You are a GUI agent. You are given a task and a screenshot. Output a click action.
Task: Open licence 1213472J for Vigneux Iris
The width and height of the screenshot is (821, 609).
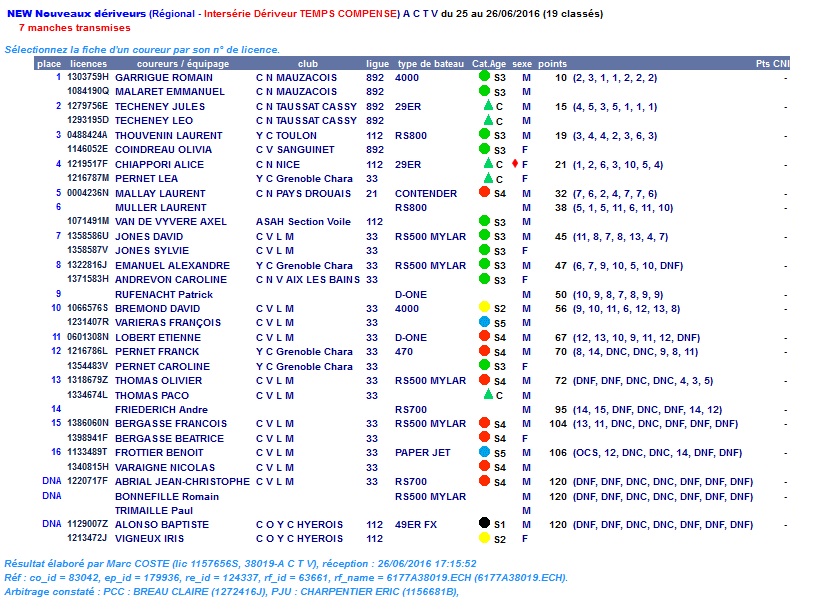(x=87, y=538)
